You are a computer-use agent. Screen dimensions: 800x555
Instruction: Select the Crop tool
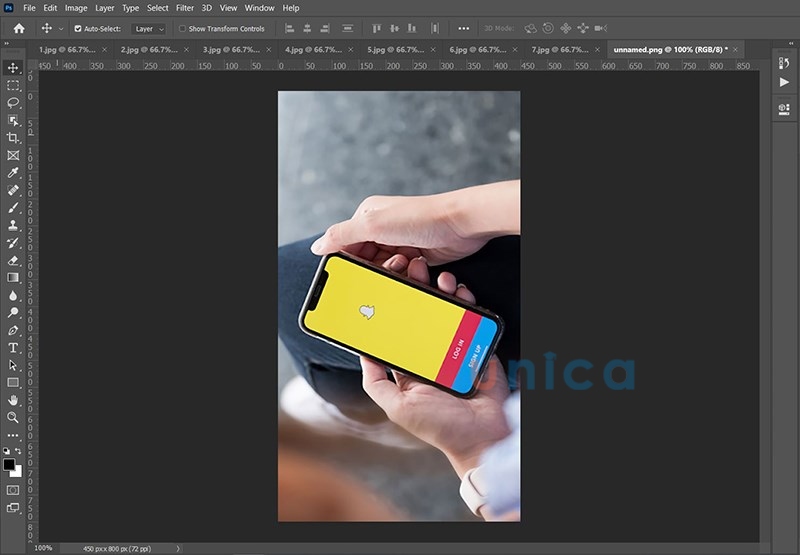click(x=13, y=138)
